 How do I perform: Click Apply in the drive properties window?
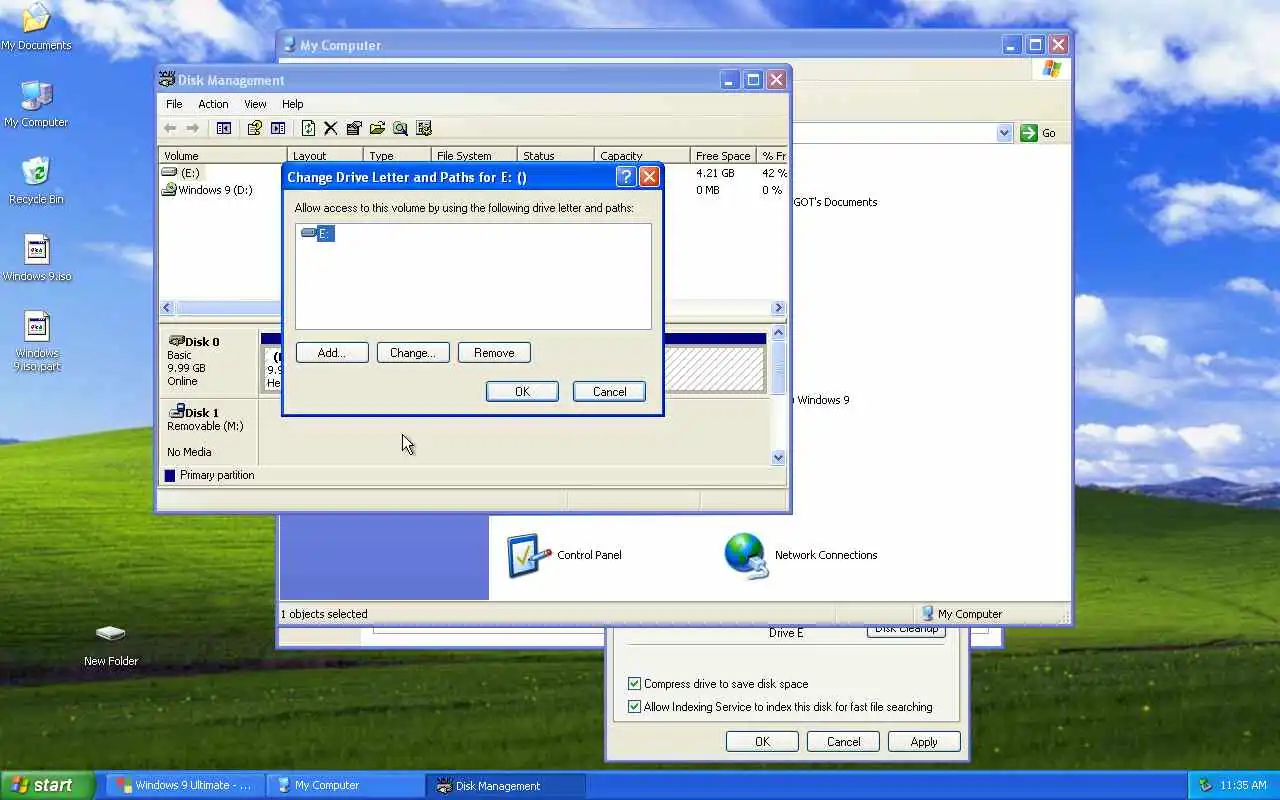click(x=924, y=742)
